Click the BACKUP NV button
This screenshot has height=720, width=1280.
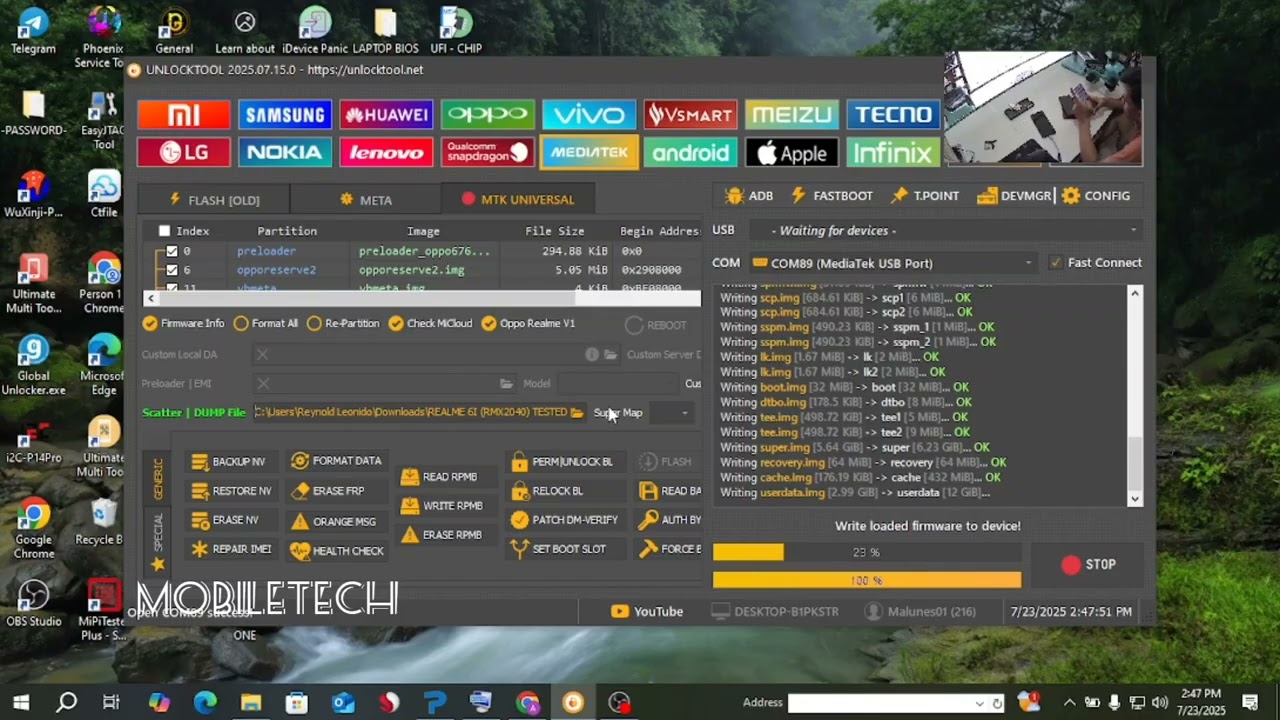(x=228, y=462)
